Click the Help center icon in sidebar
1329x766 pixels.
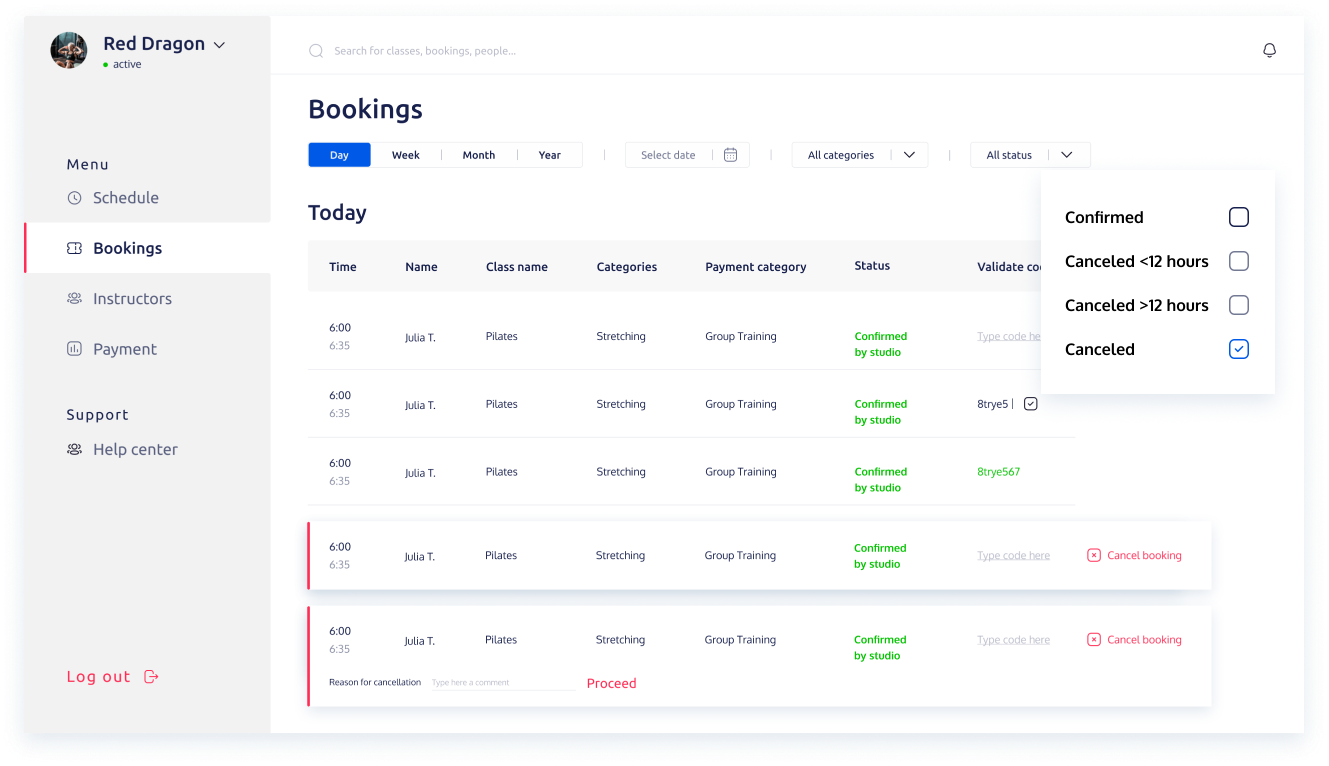pyautogui.click(x=74, y=450)
